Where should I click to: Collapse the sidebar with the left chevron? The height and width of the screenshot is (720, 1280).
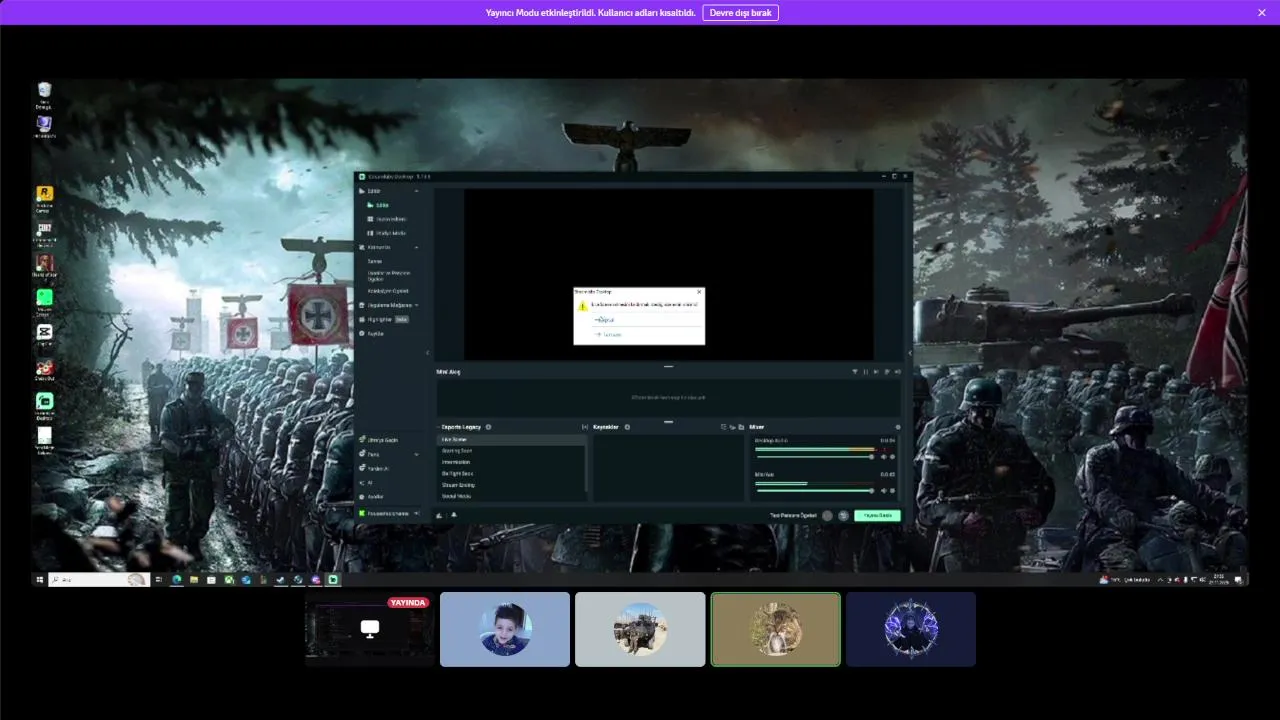pos(428,352)
